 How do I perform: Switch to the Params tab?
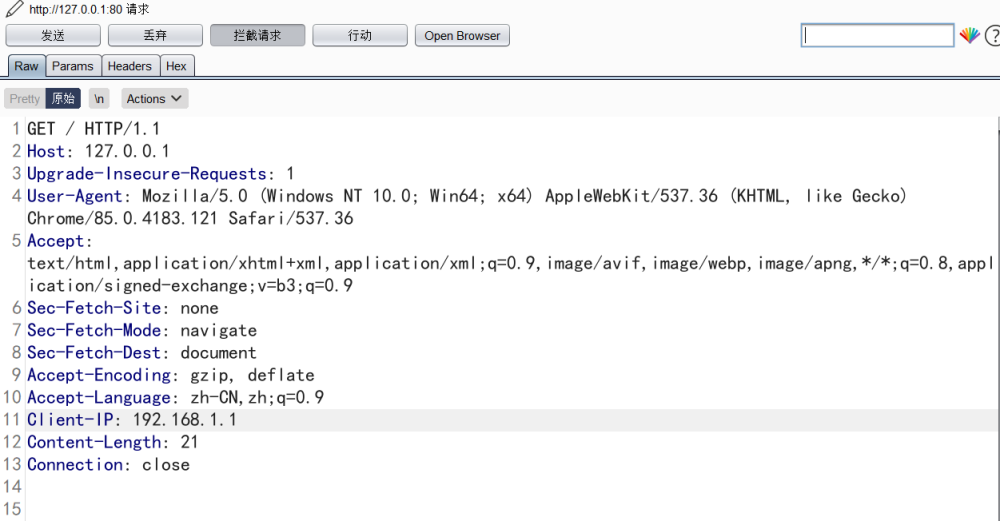[73, 66]
